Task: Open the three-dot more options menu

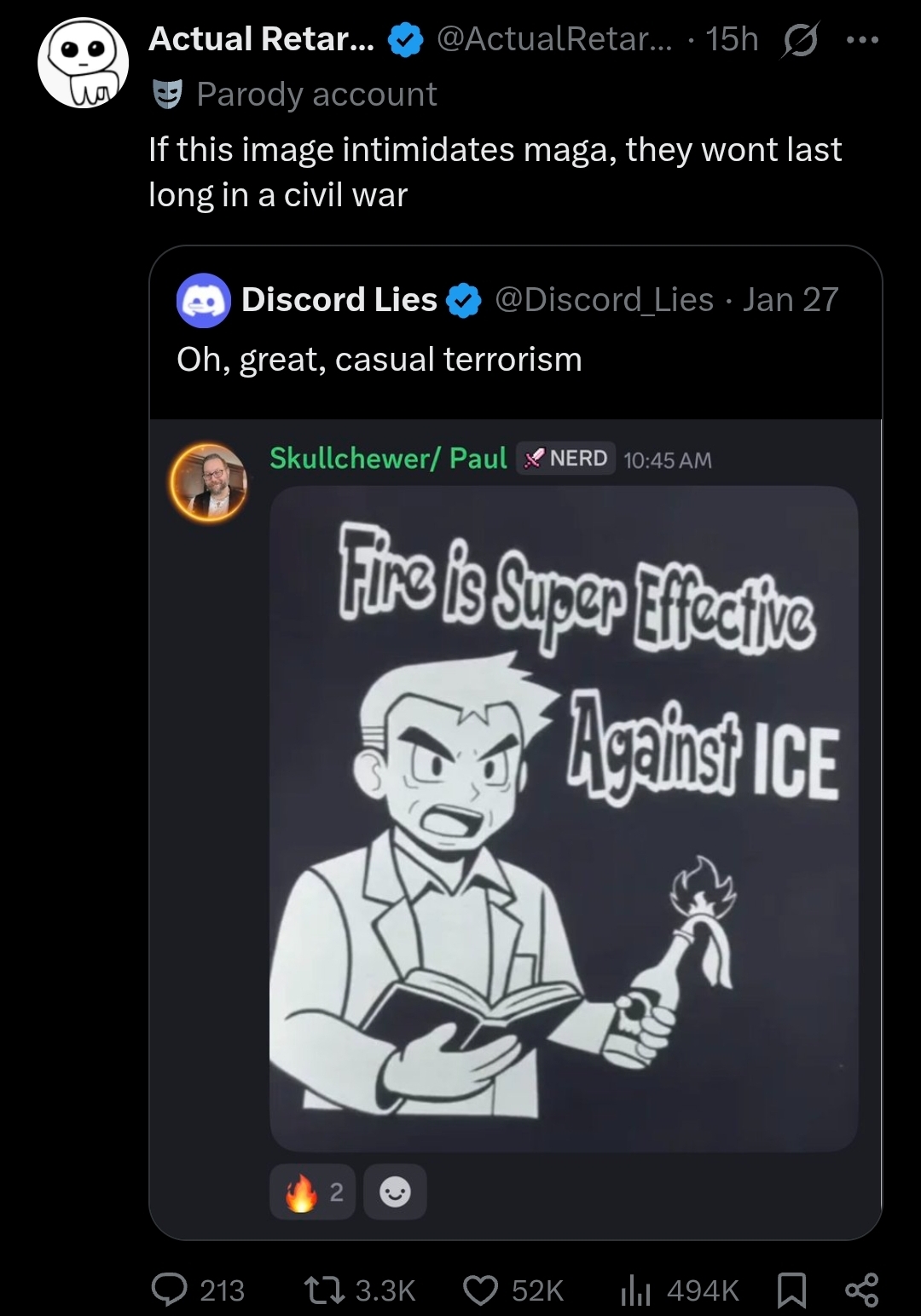Action: click(862, 39)
